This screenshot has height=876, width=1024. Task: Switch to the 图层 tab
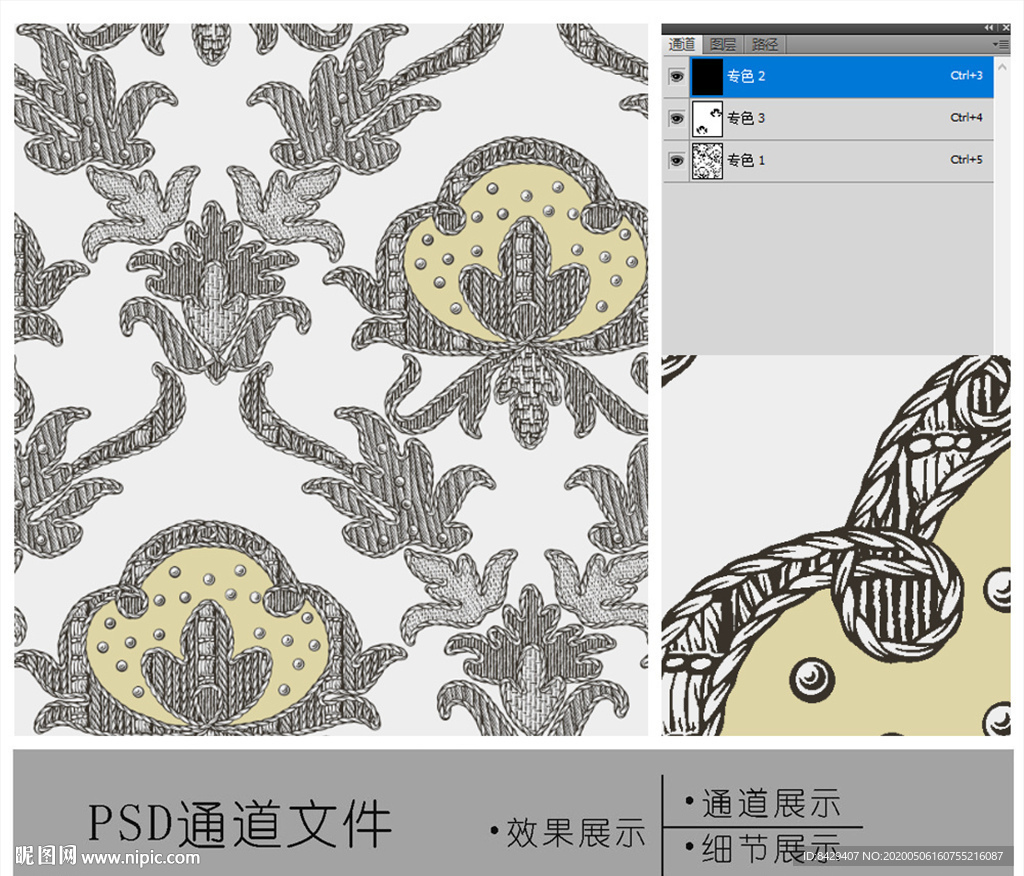[722, 44]
